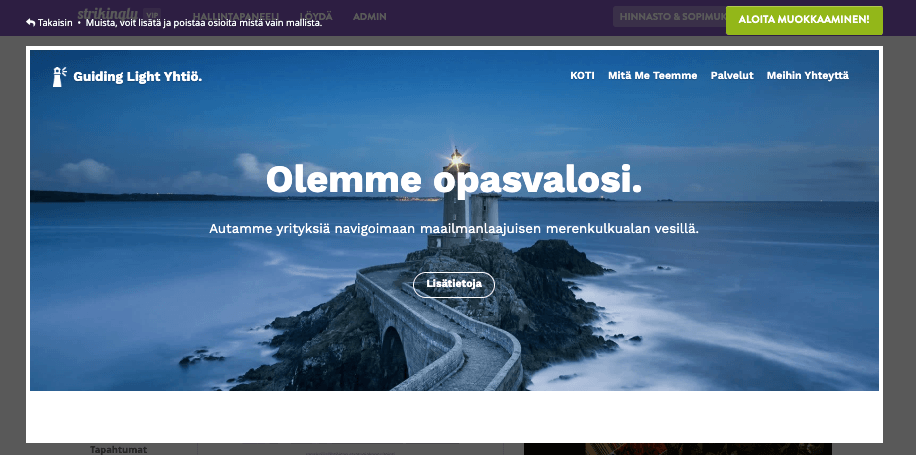
Task: Click the reminder text Muista, voit lisätä
Action: pos(204,23)
